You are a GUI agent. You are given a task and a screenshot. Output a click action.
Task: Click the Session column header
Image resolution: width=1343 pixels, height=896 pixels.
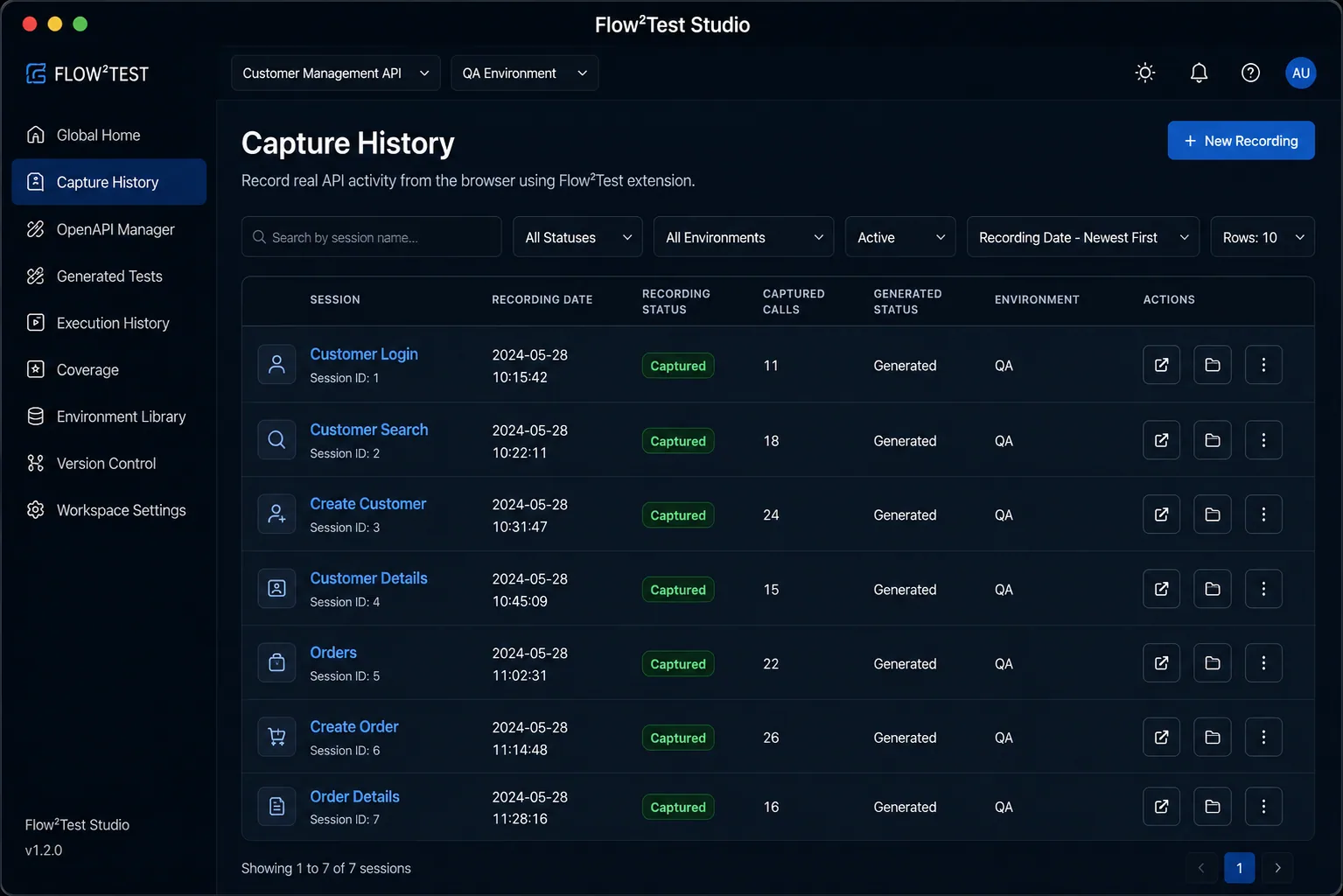335,299
